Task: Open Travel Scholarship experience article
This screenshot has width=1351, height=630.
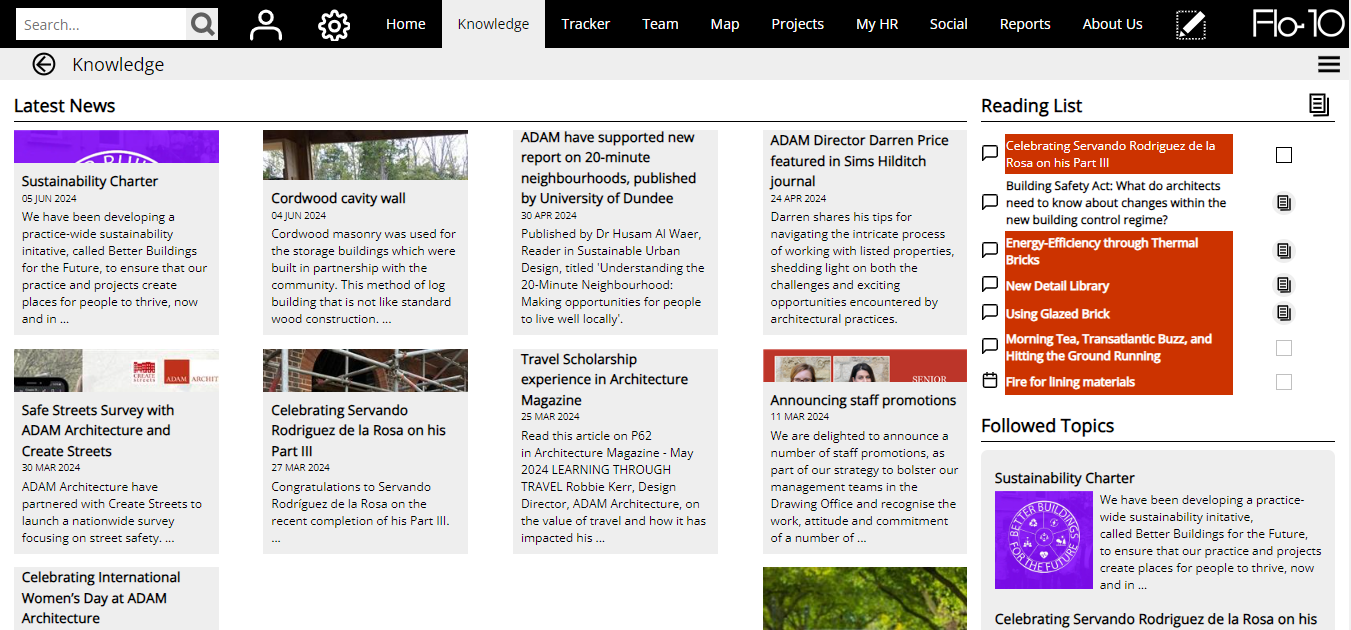Action: click(x=604, y=379)
